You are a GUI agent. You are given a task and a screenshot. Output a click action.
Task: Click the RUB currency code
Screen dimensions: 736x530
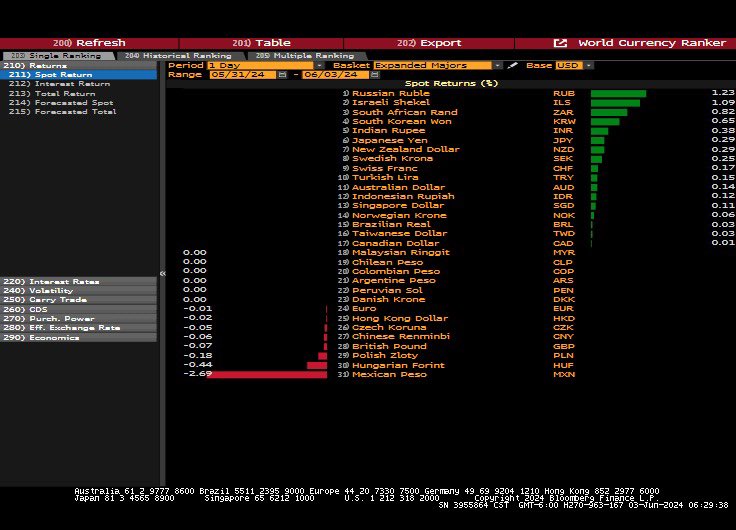pos(564,93)
